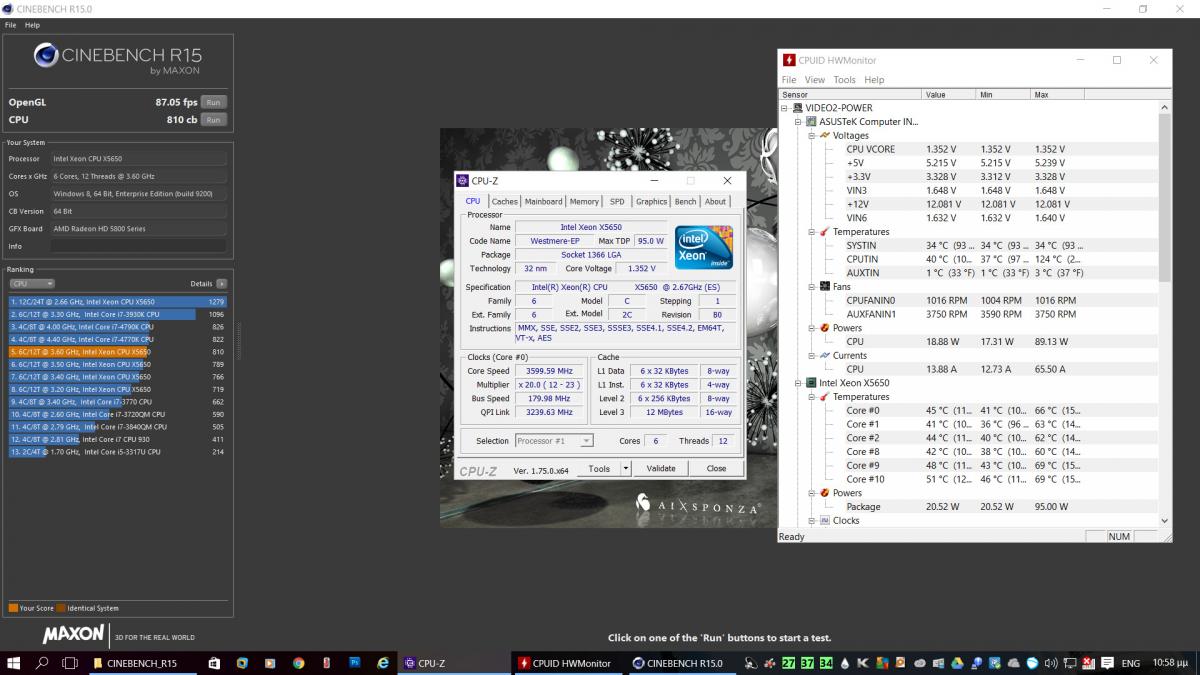Open the CPU ranking type dropdown
The image size is (1200, 675).
click(32, 284)
